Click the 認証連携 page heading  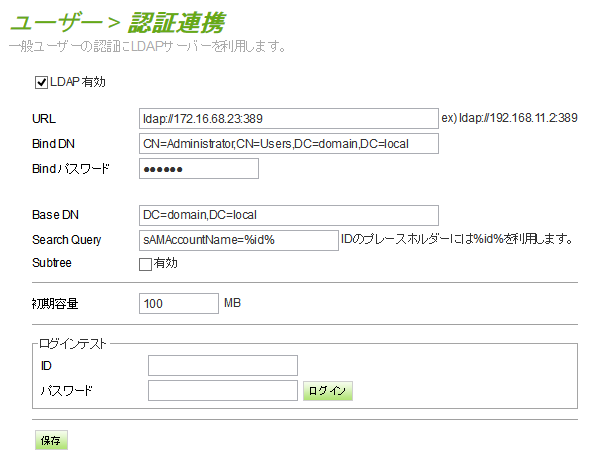pos(175,22)
